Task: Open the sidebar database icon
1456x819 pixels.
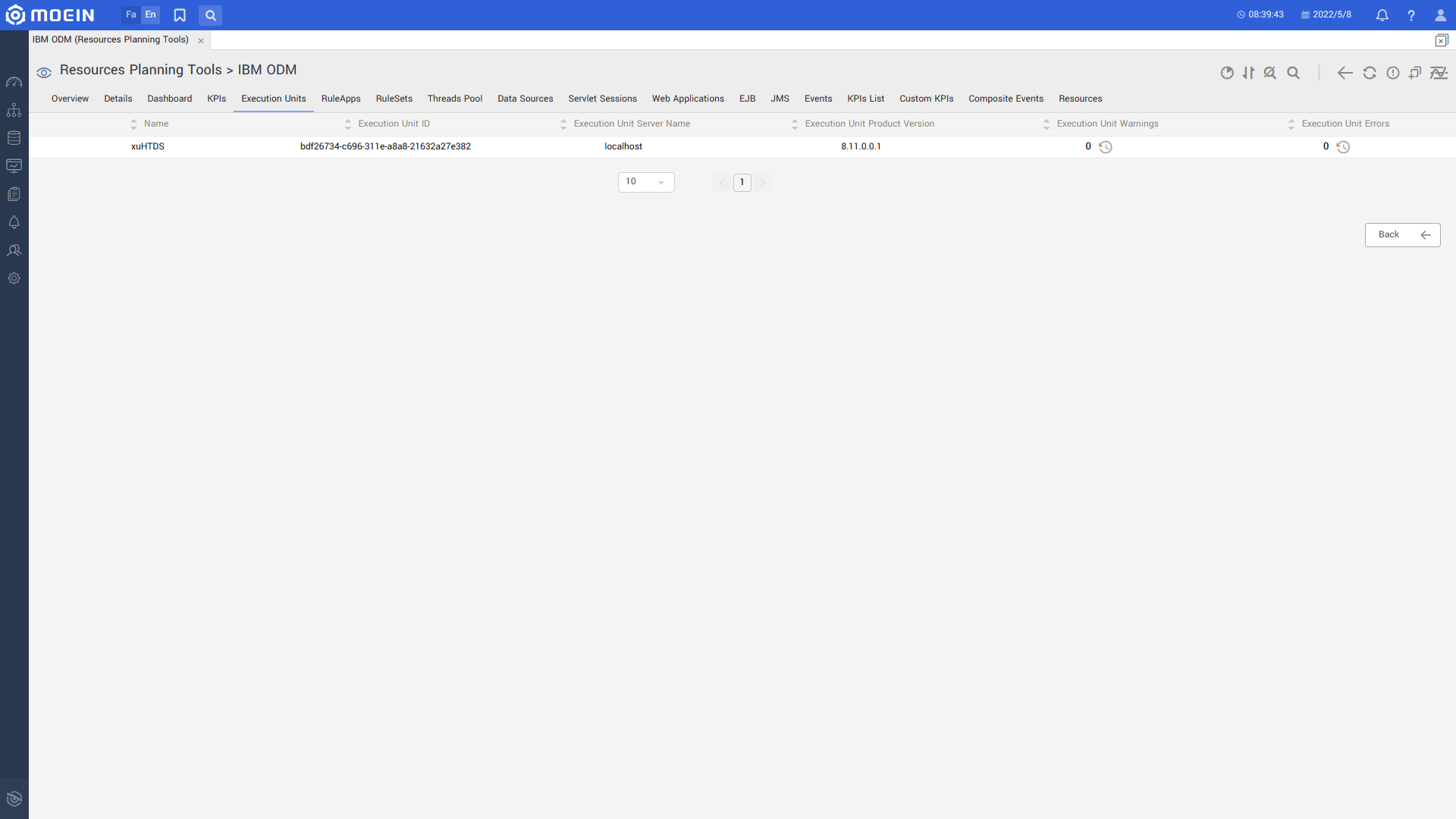Action: [14, 138]
